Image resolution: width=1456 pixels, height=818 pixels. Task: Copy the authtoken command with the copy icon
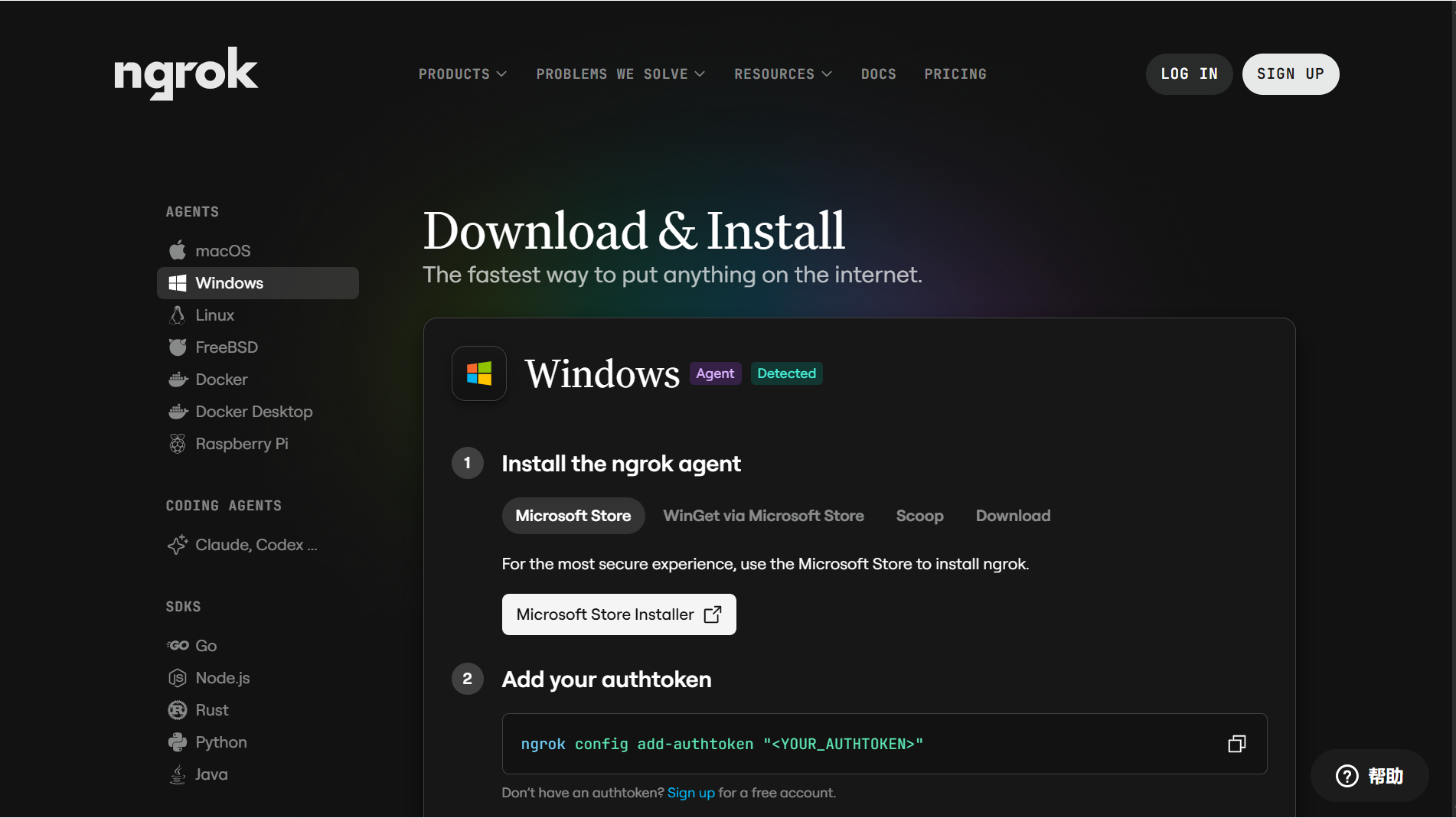[x=1236, y=744]
